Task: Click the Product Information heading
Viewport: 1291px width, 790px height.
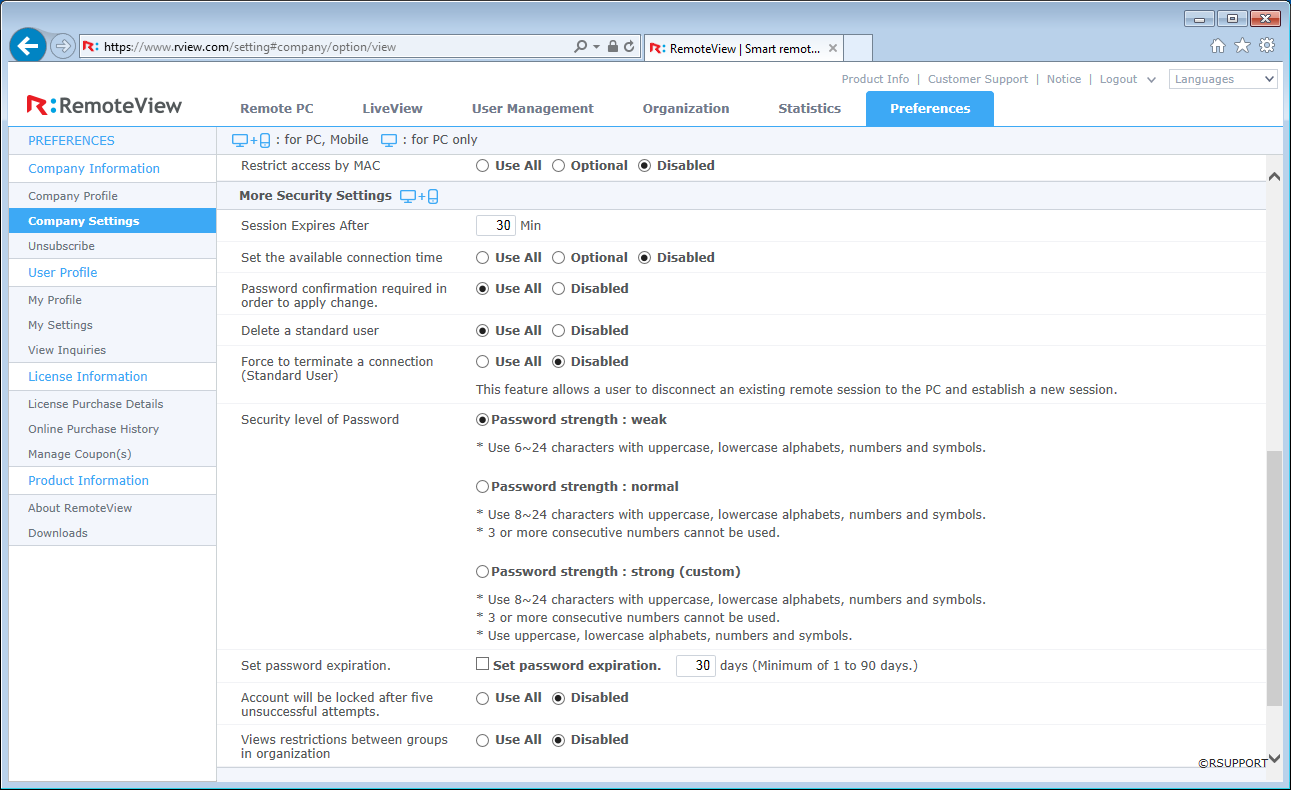Action: [x=88, y=481]
